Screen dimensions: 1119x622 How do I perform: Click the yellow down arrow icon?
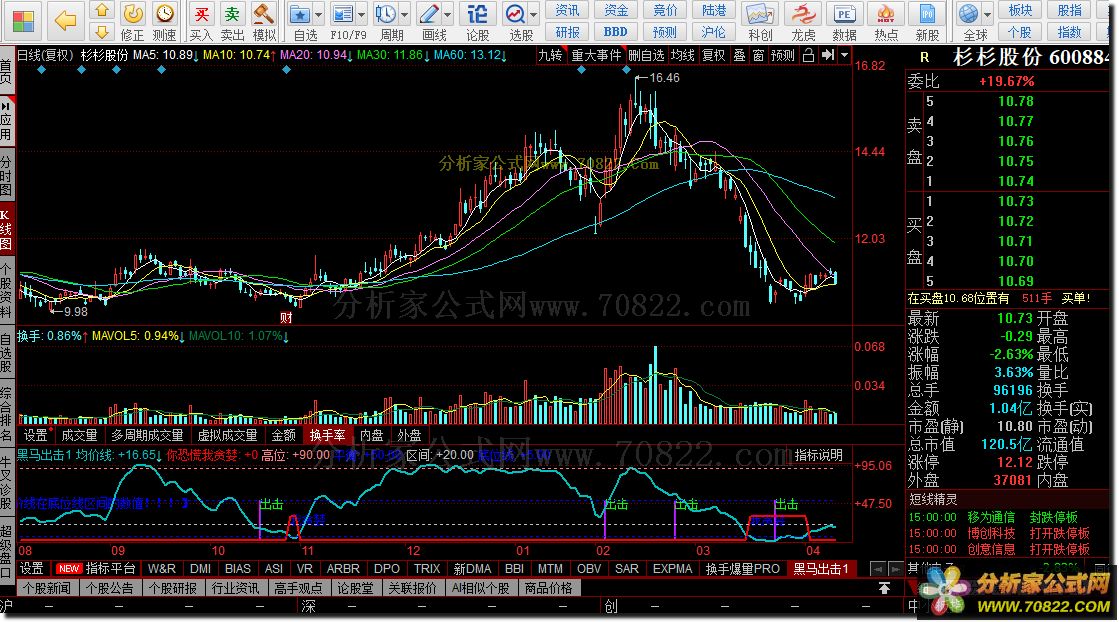coord(101,31)
